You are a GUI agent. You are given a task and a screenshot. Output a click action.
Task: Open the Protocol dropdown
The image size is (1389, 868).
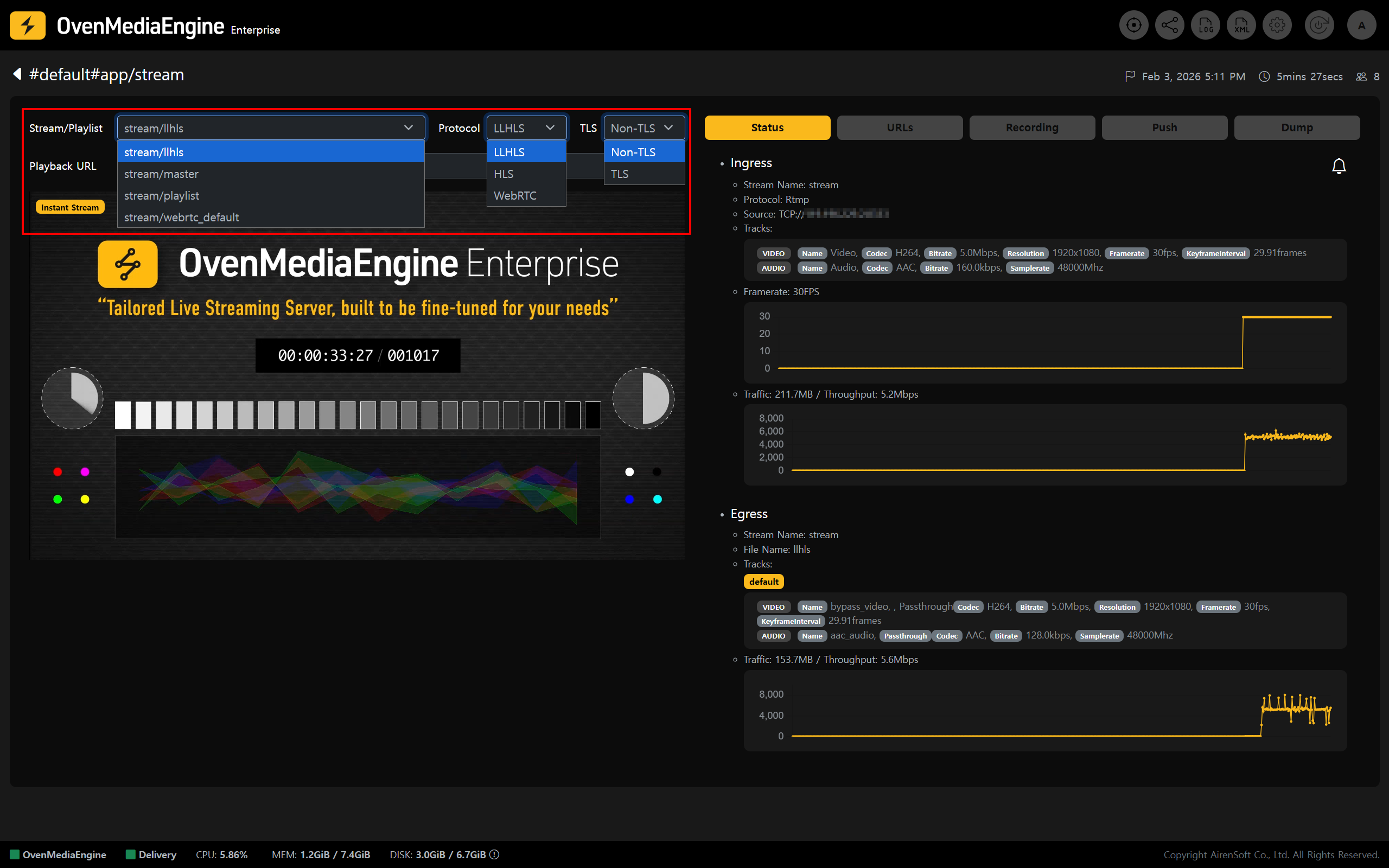(526, 127)
